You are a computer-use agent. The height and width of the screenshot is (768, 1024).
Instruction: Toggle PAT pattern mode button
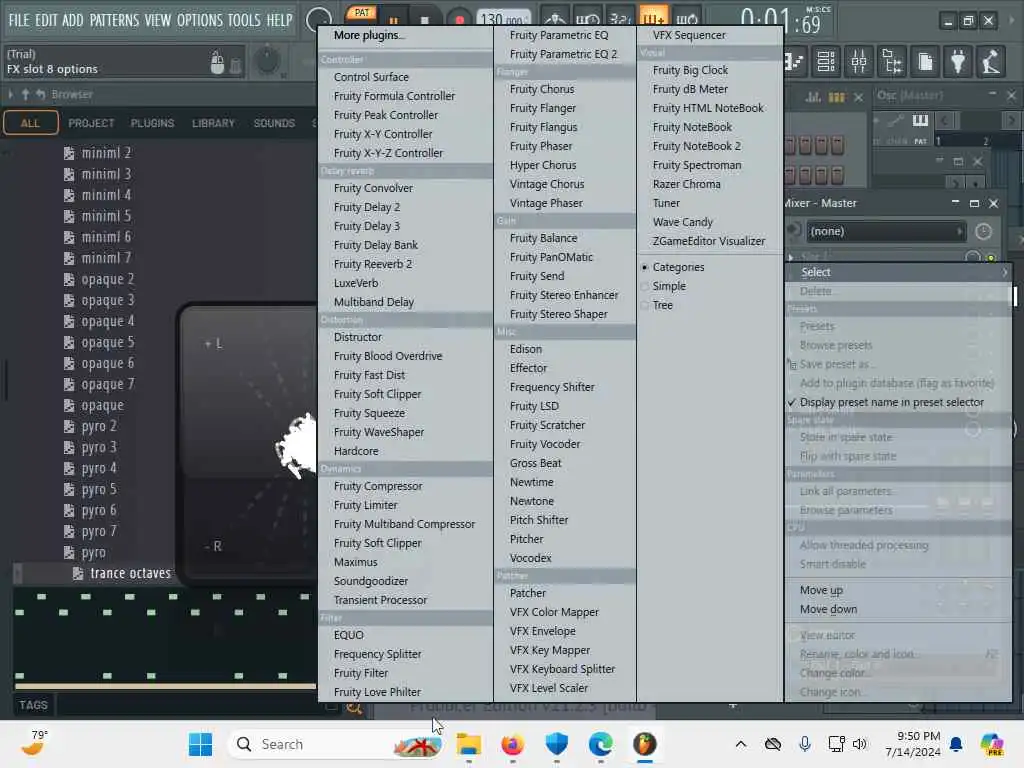pos(362,12)
